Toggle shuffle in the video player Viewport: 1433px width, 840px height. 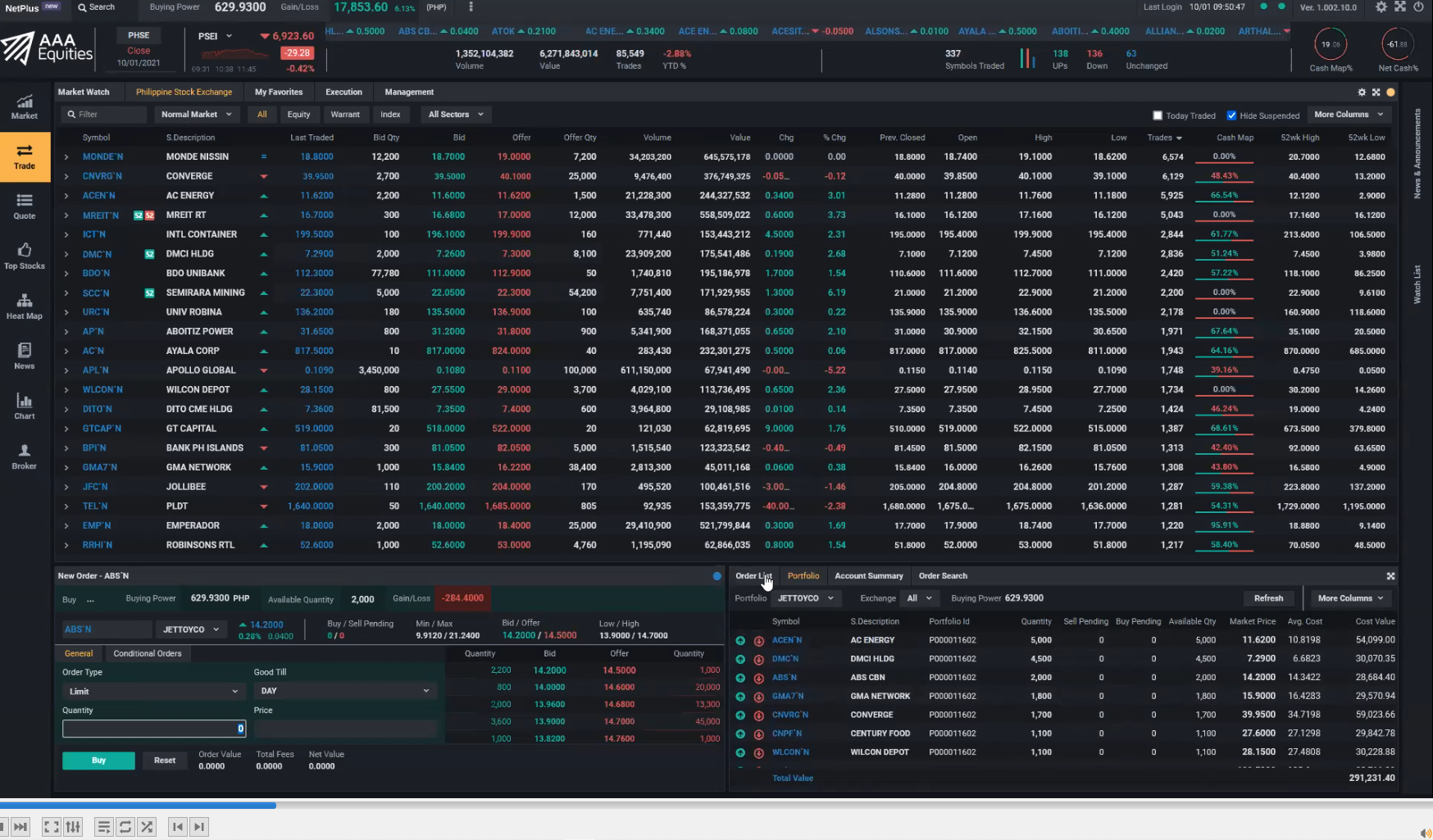click(147, 827)
